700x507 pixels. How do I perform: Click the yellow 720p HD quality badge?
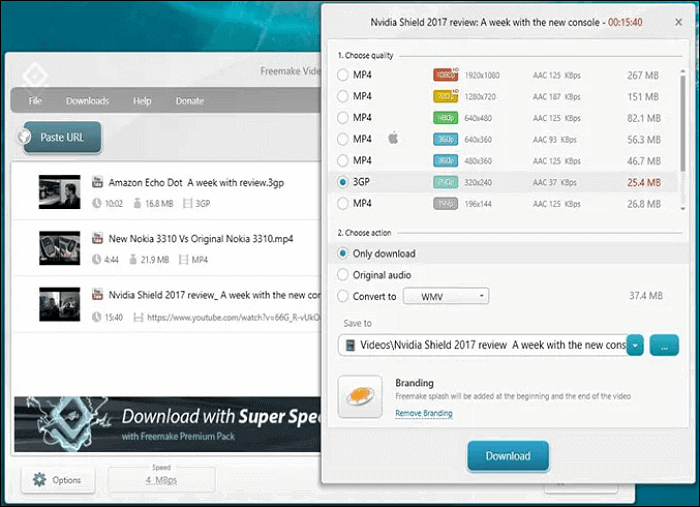(x=445, y=97)
